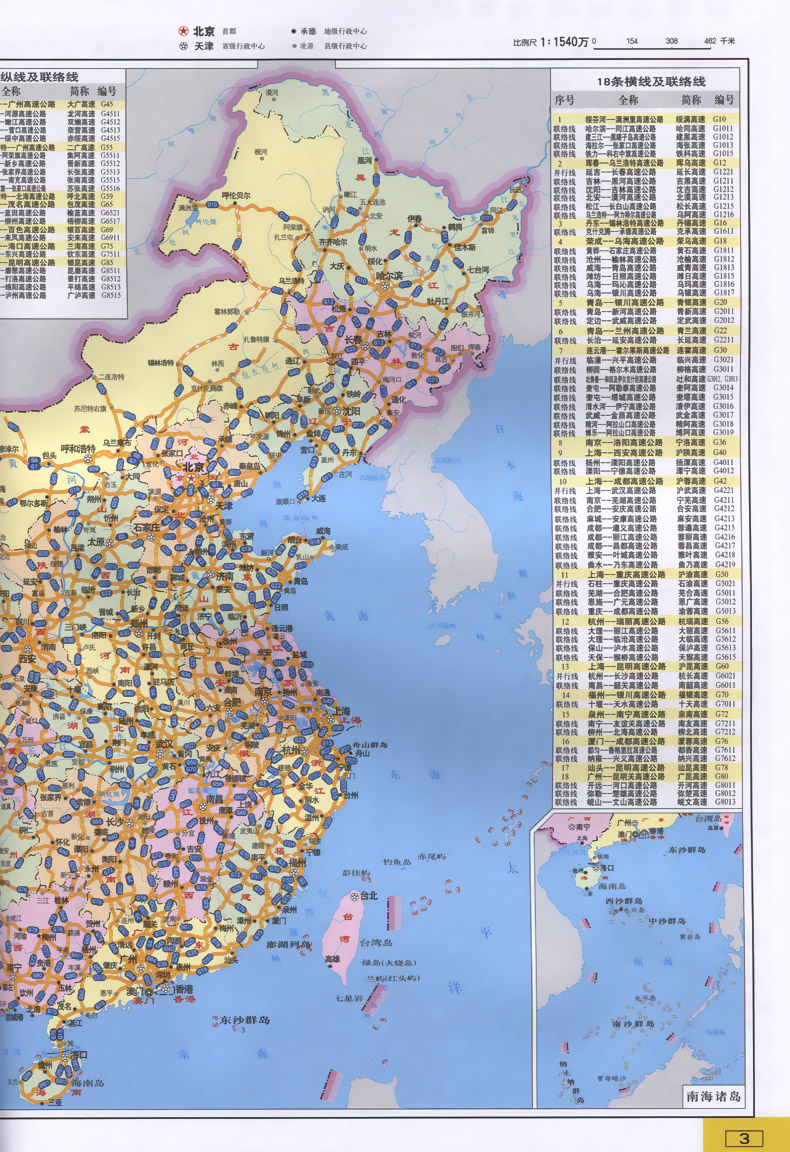Click 上海——西安高速公路 table entry

coord(625,453)
